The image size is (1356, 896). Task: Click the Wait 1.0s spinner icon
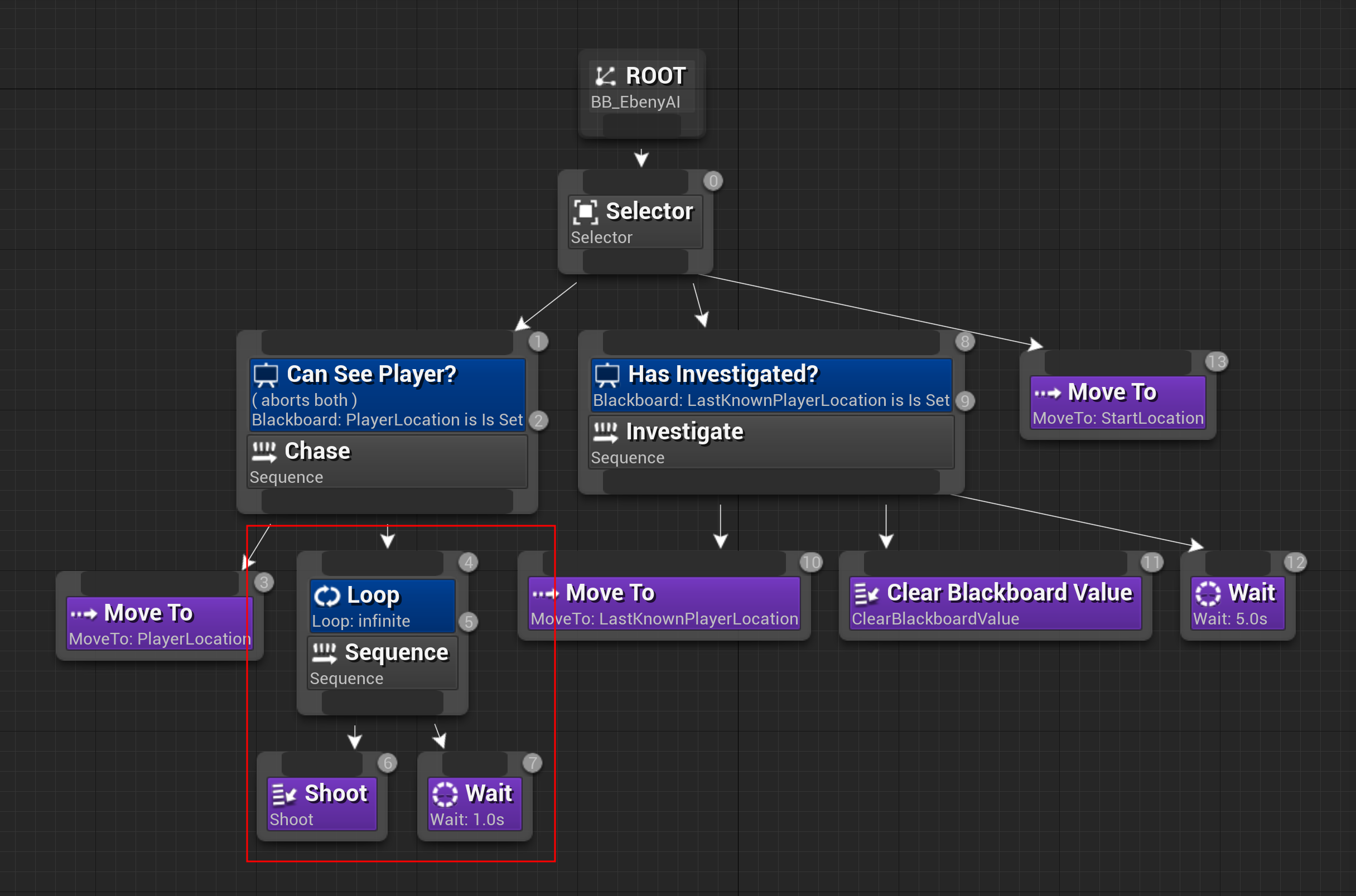click(445, 795)
